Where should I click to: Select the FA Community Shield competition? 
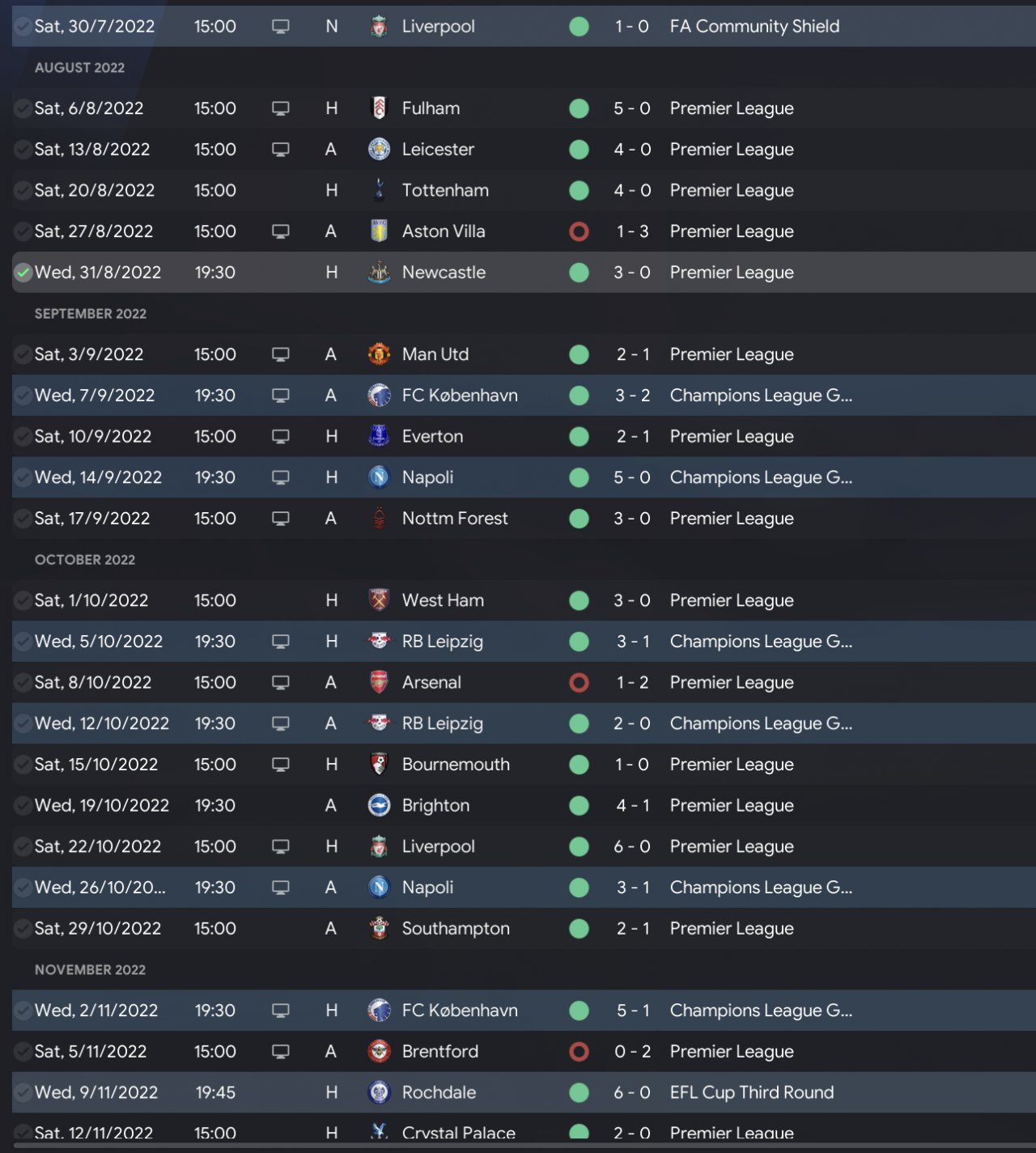[x=754, y=27]
